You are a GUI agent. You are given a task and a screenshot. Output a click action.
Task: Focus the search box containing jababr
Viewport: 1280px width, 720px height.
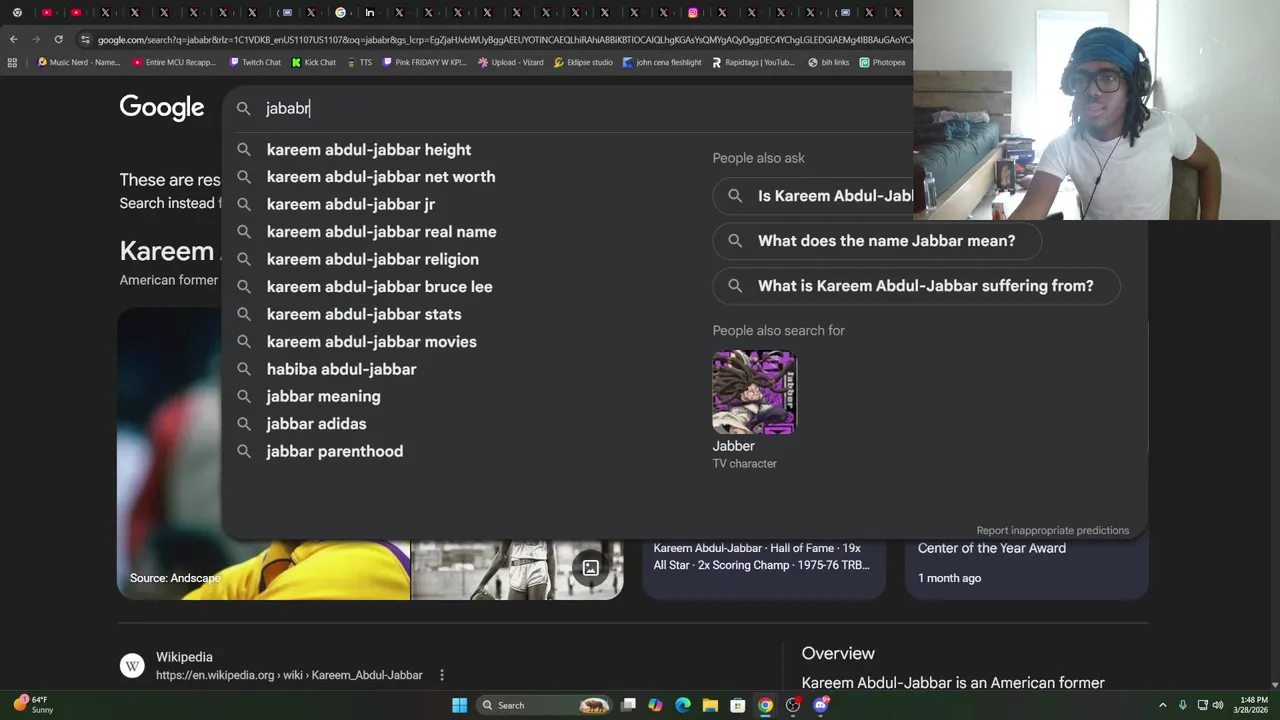tap(570, 108)
